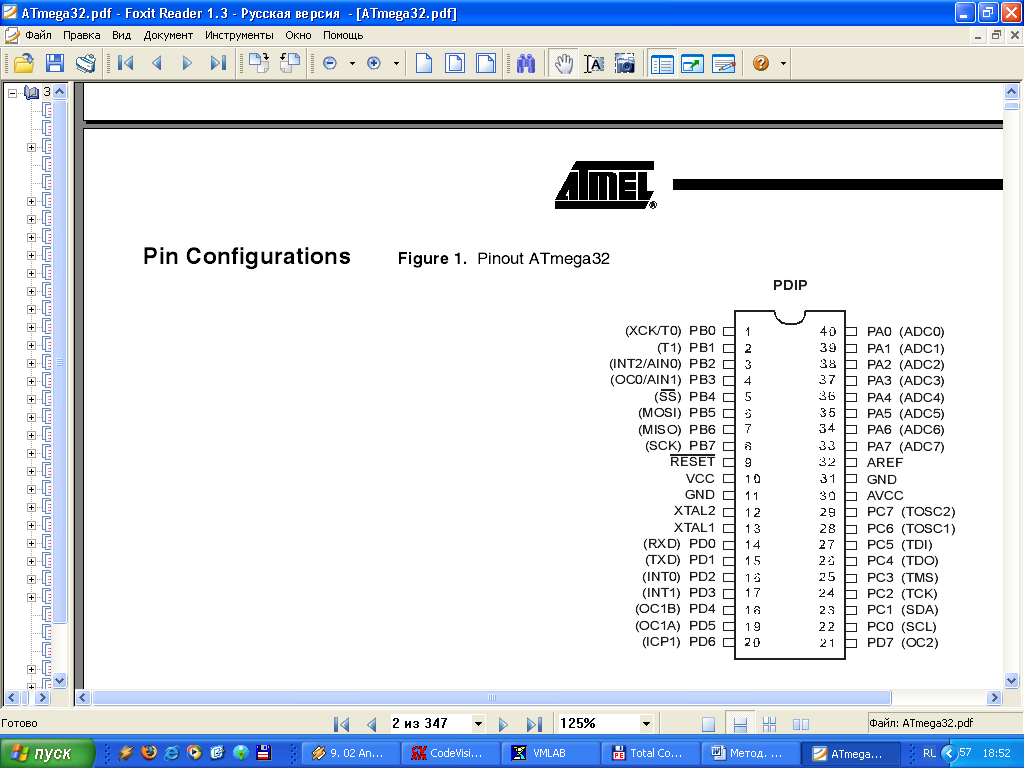Open dropdown arrow next to Help icon
The width and height of the screenshot is (1024, 768).
[783, 63]
